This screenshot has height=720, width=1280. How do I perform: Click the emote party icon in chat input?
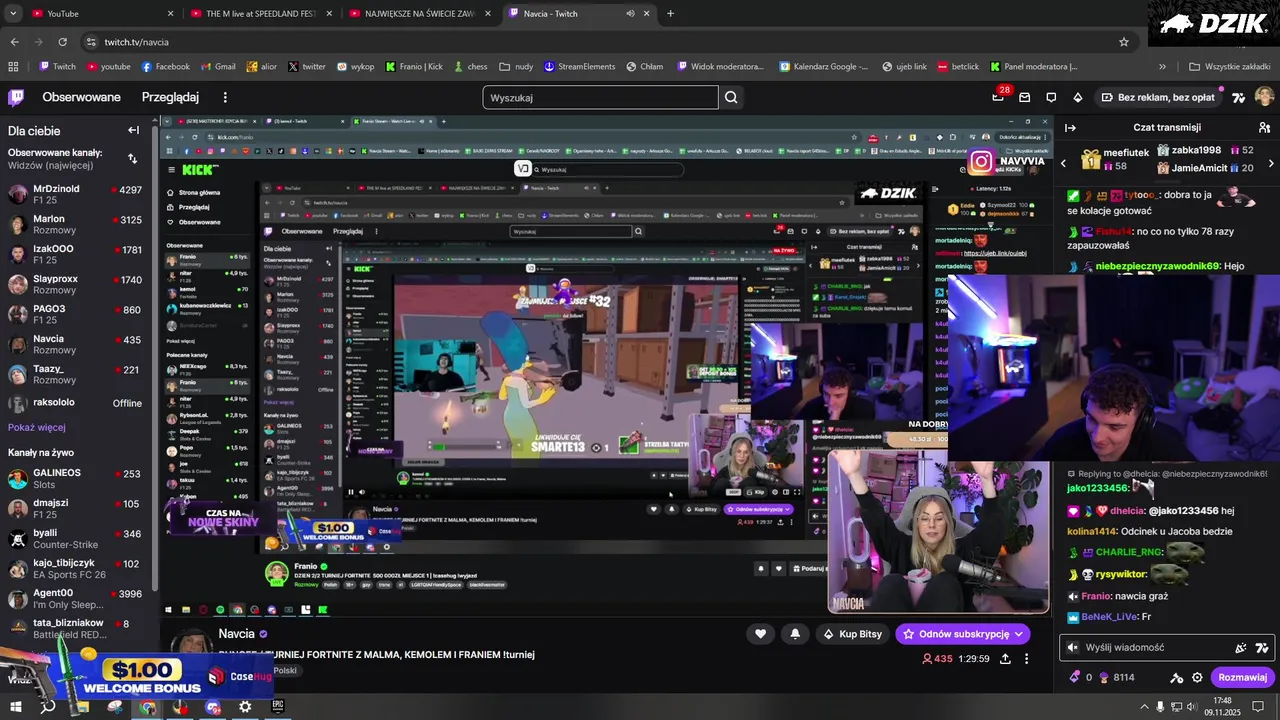click(x=1241, y=647)
